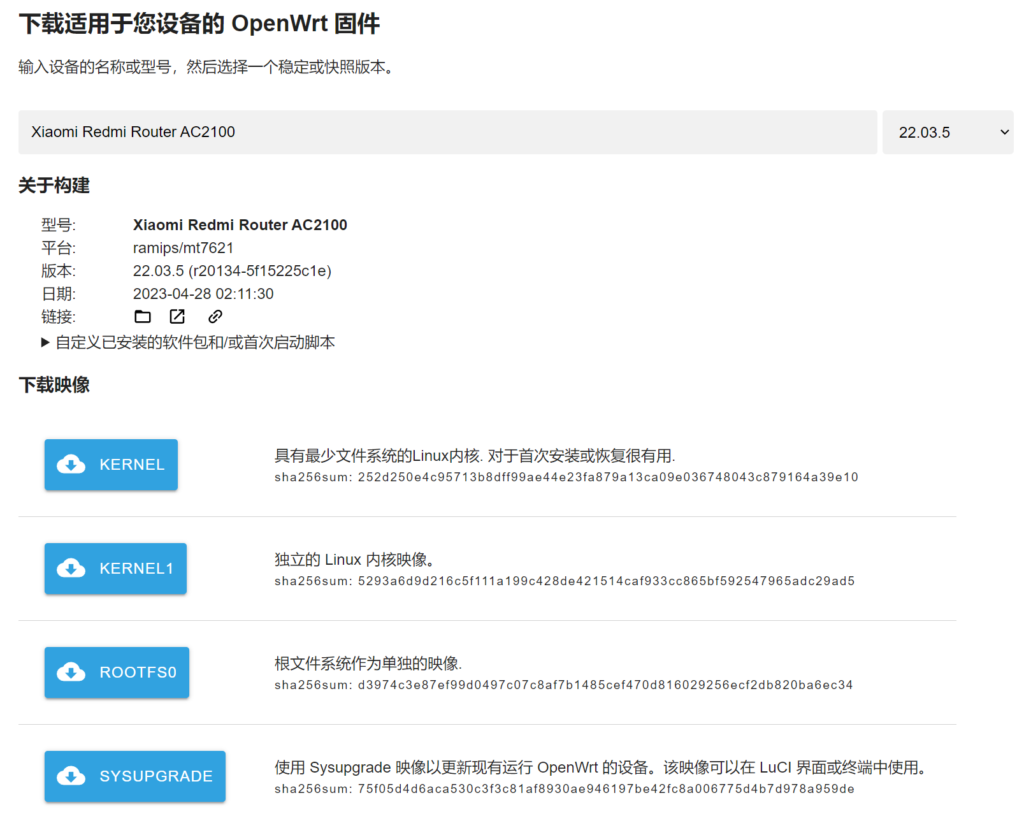The image size is (1024, 814).
Task: Click the build date 2023-04-28 02:11:30
Action: tap(203, 294)
